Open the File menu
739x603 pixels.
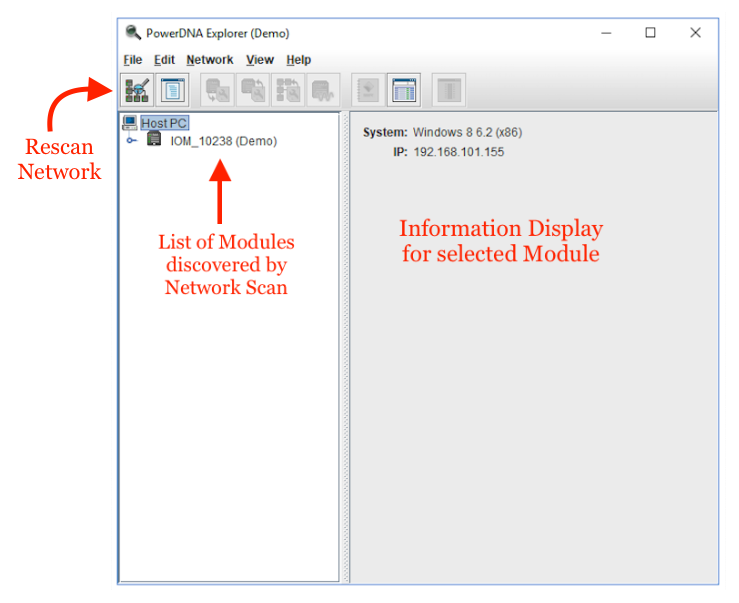pos(132,60)
